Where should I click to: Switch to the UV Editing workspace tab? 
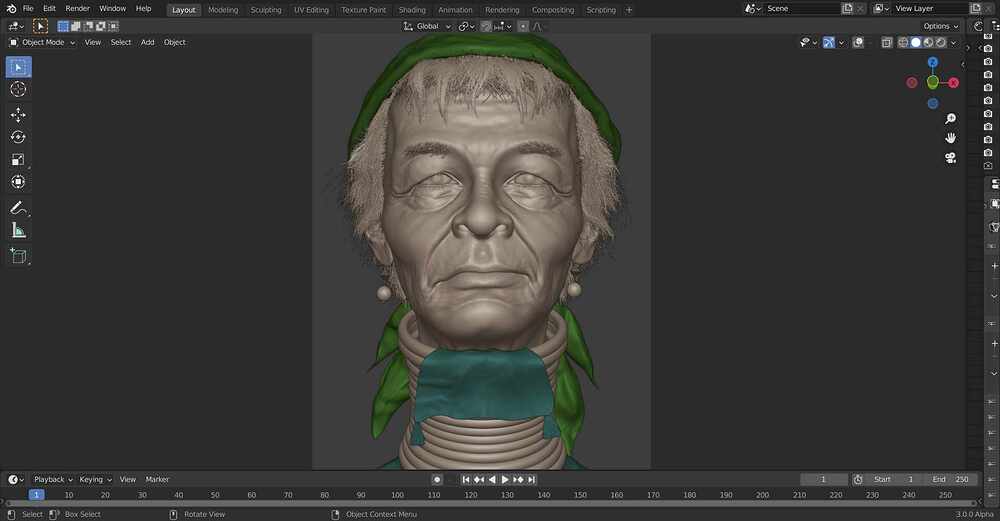click(311, 10)
